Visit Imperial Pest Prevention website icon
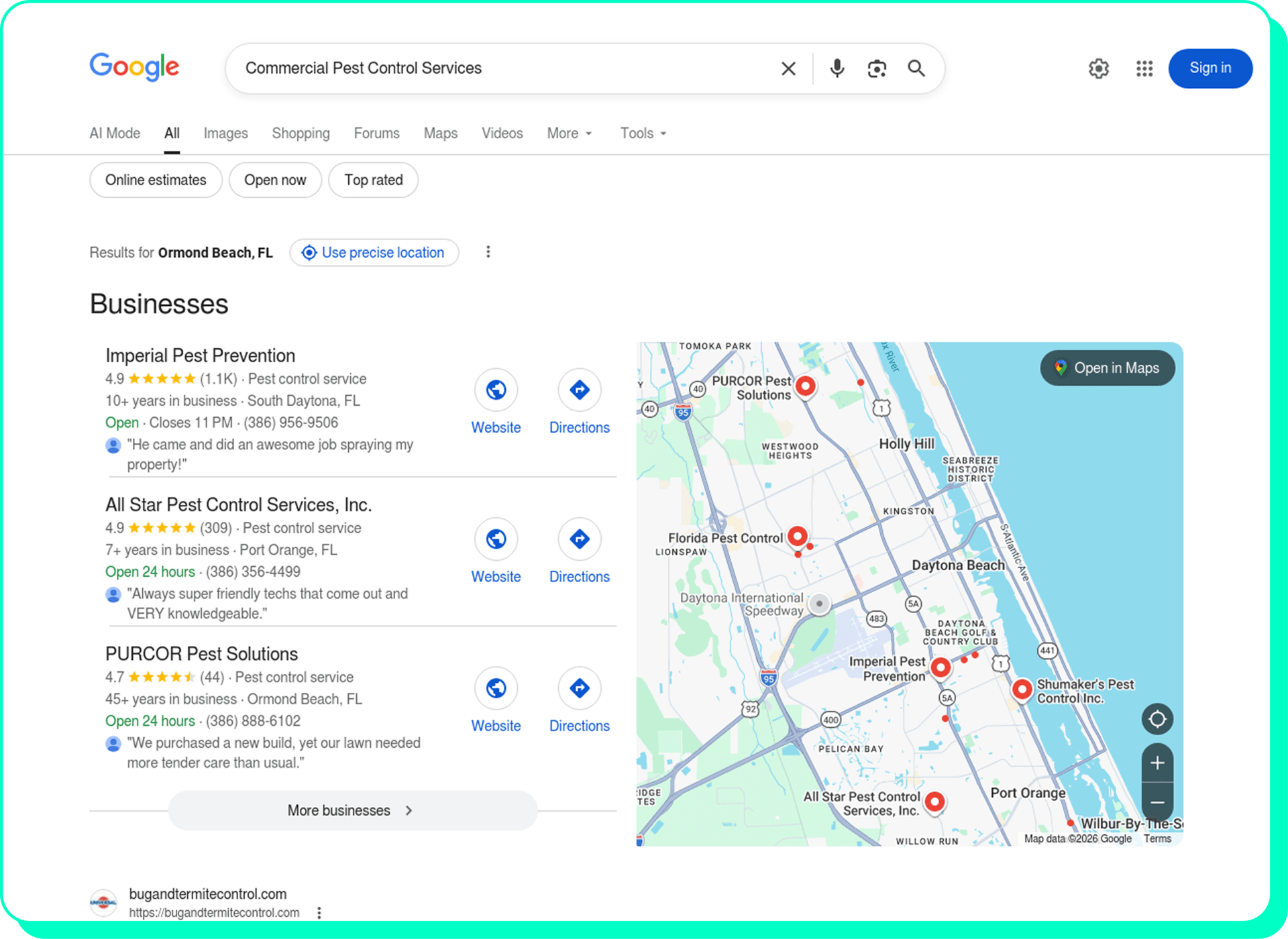The width and height of the screenshot is (1288, 939). (496, 390)
